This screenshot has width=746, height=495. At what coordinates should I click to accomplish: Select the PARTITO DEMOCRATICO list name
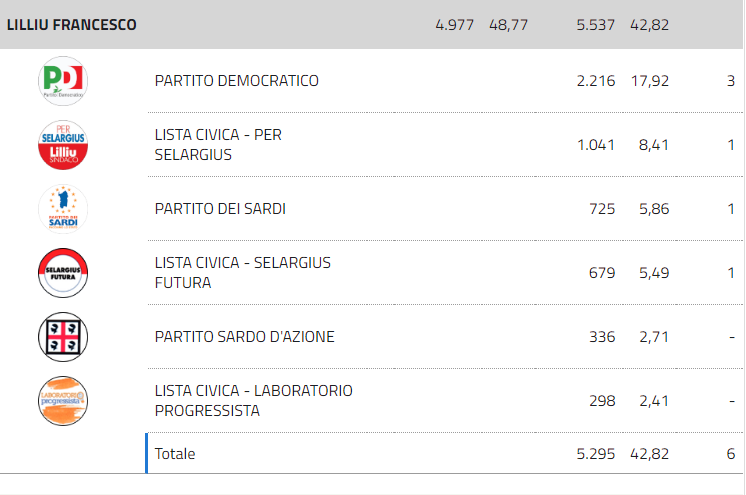pyautogui.click(x=236, y=81)
